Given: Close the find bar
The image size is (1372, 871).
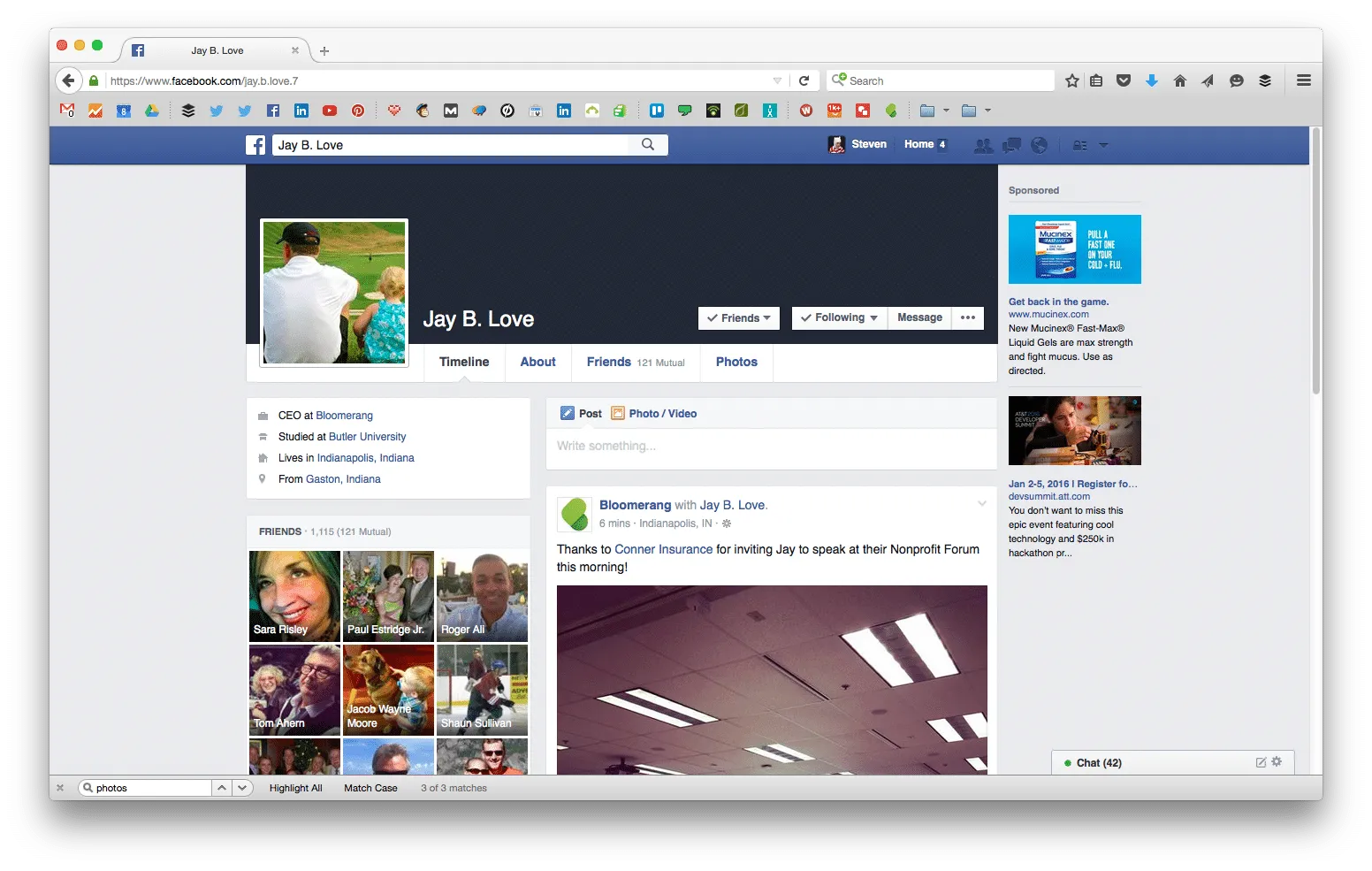Looking at the screenshot, I should (x=60, y=788).
